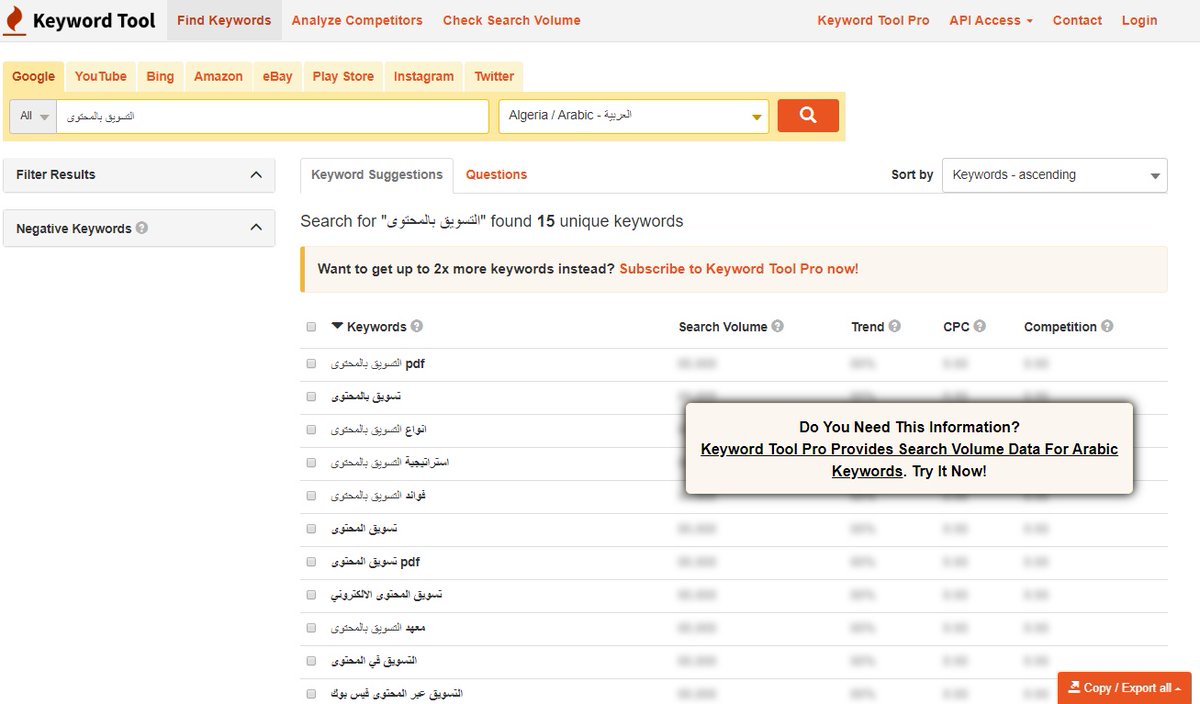Select the Google tab
Screen dimensions: 1200x704
pyautogui.click(x=33, y=76)
